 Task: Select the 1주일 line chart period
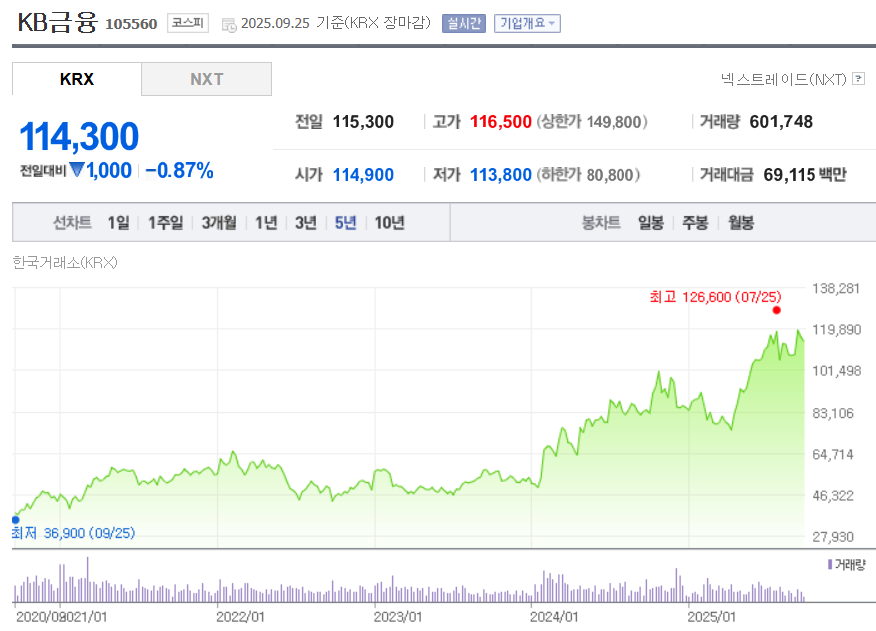165,223
